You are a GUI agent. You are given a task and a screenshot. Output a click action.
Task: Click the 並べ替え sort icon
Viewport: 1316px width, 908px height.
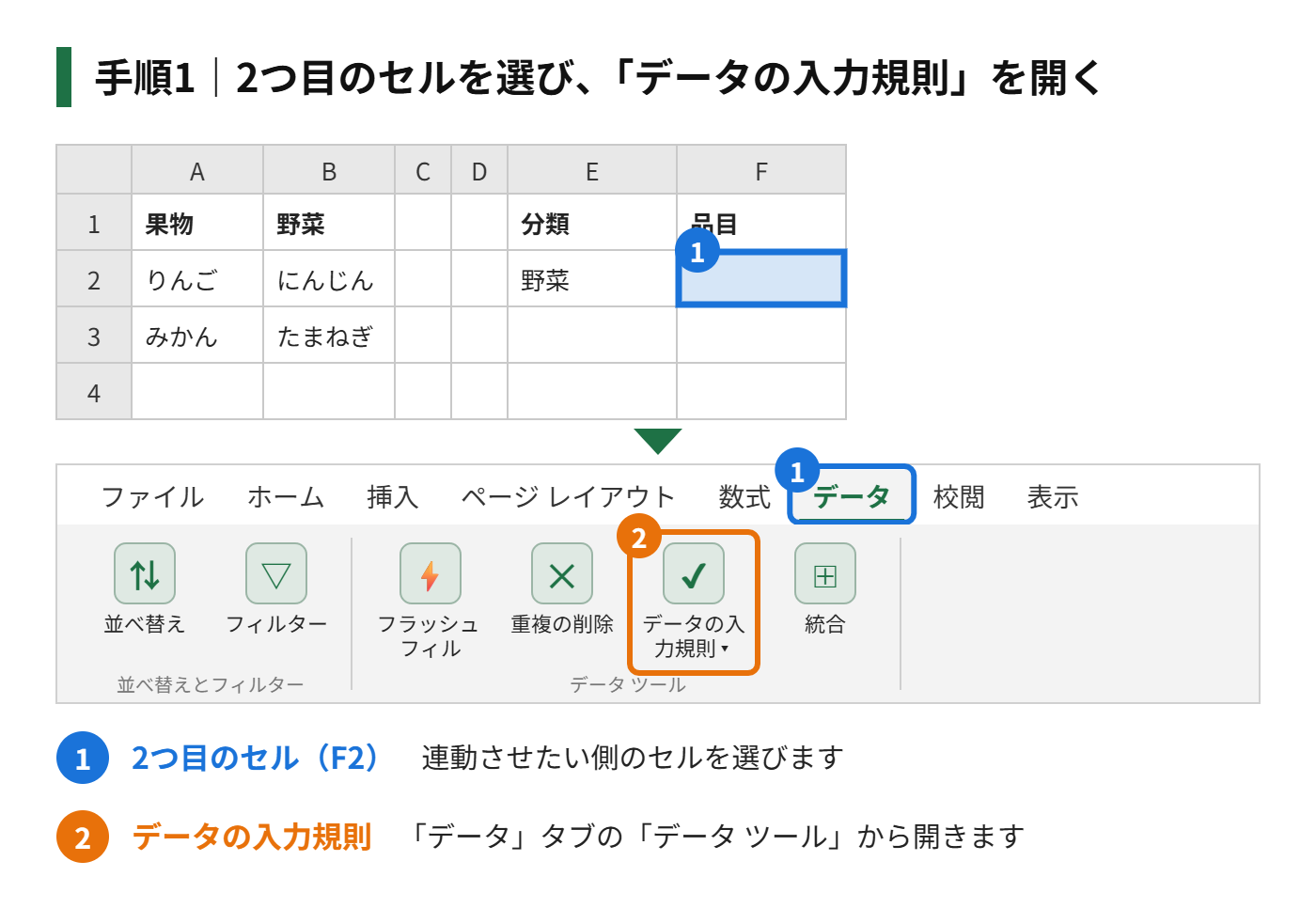click(x=145, y=573)
